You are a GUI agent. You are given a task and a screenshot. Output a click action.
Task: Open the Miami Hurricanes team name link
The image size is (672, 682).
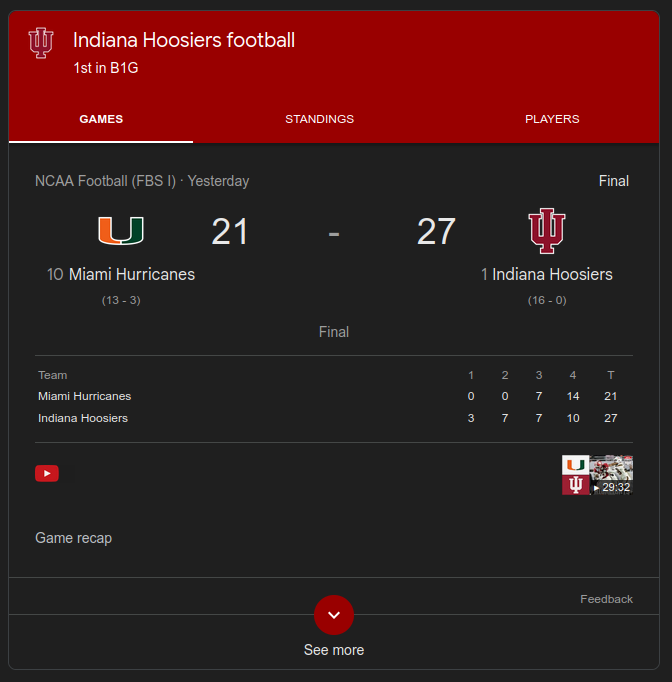tap(131, 274)
